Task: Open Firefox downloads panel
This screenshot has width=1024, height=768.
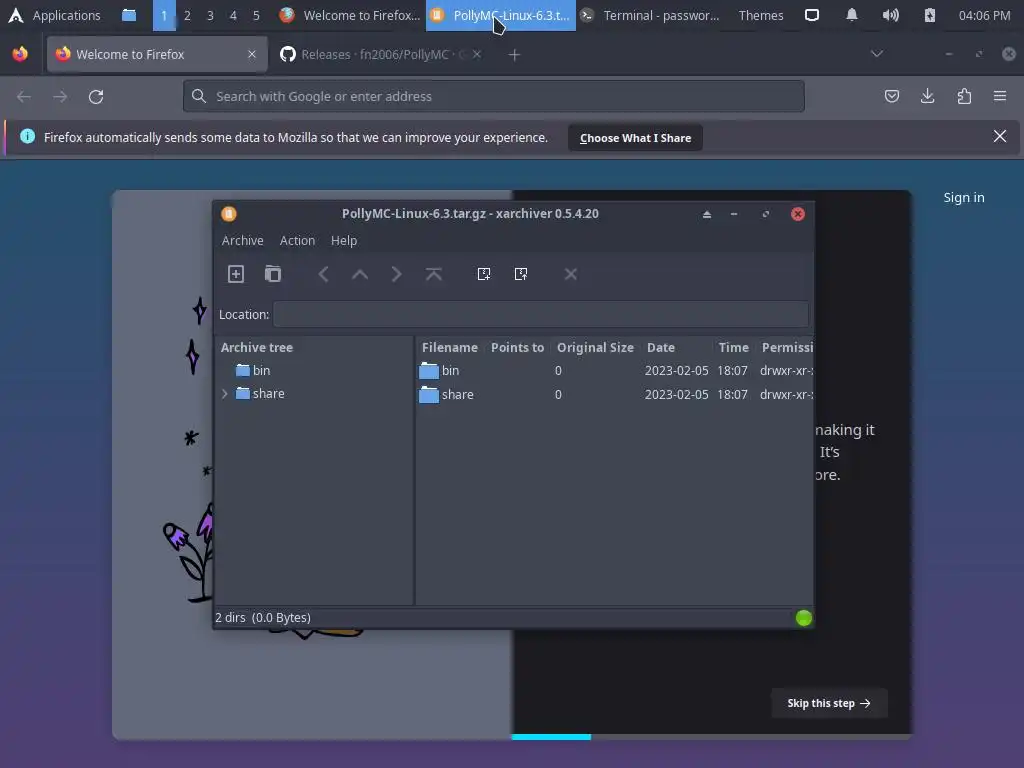Action: (927, 97)
